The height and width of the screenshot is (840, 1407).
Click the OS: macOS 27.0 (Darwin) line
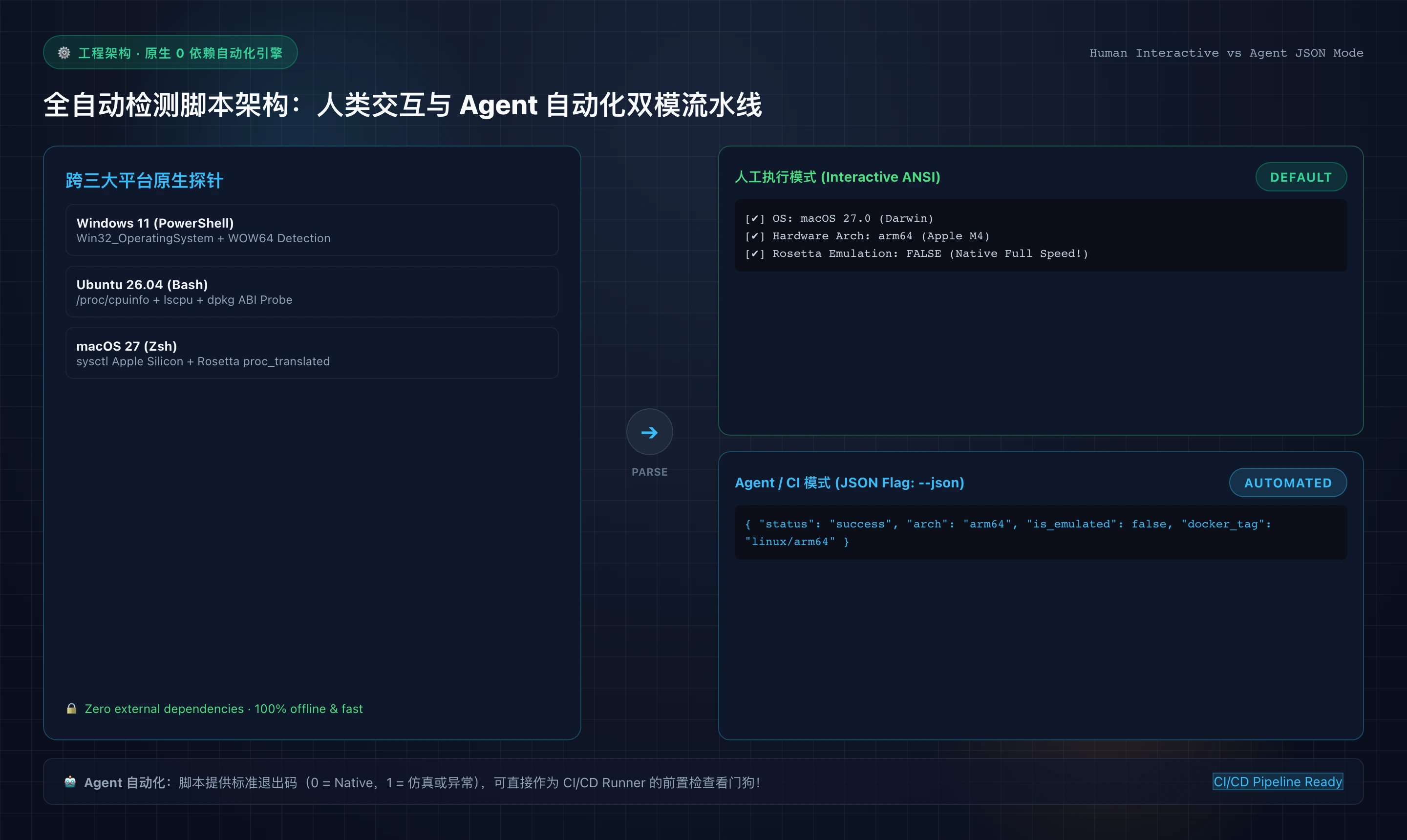(839, 218)
